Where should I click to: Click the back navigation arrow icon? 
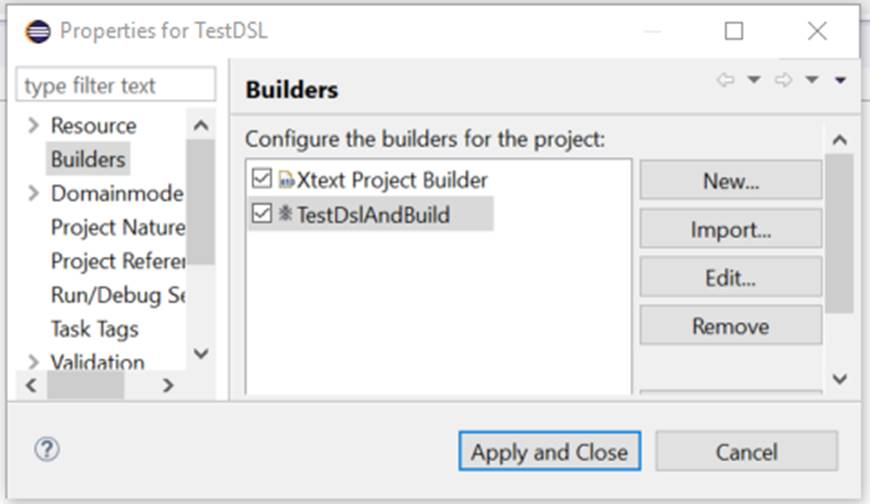725,80
